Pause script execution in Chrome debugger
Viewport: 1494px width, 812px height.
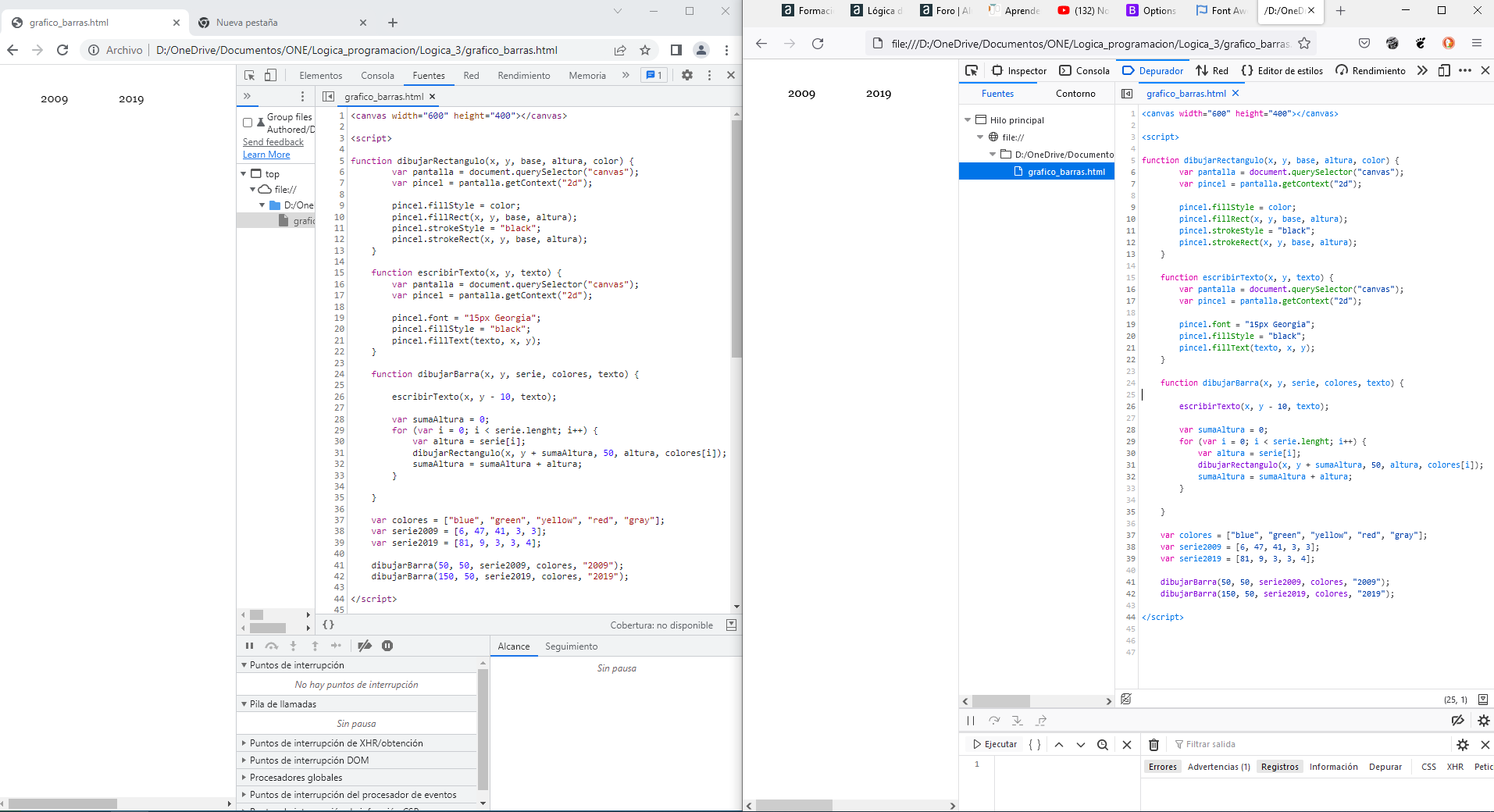tap(249, 646)
